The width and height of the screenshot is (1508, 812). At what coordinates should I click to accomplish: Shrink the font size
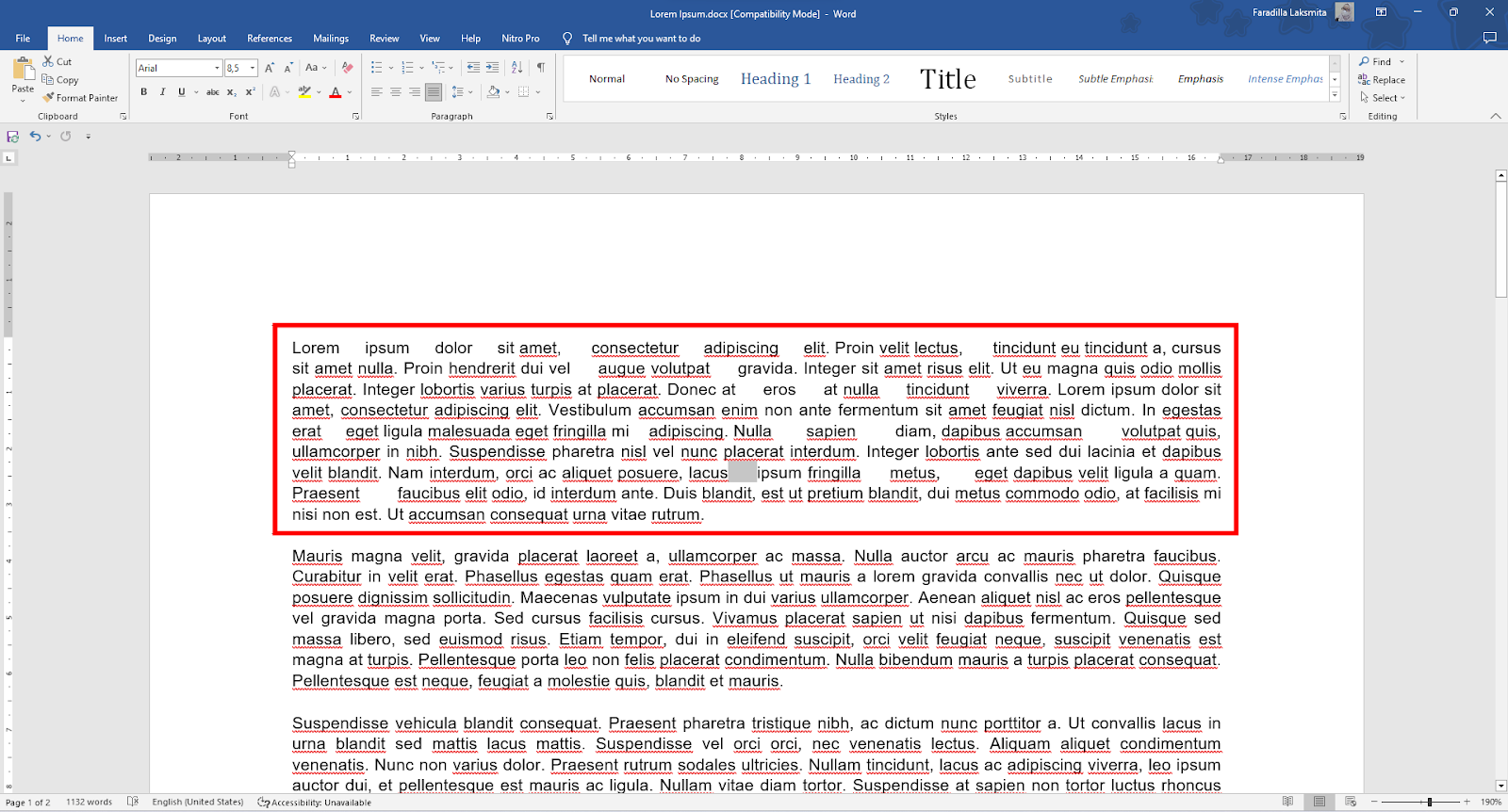point(288,68)
